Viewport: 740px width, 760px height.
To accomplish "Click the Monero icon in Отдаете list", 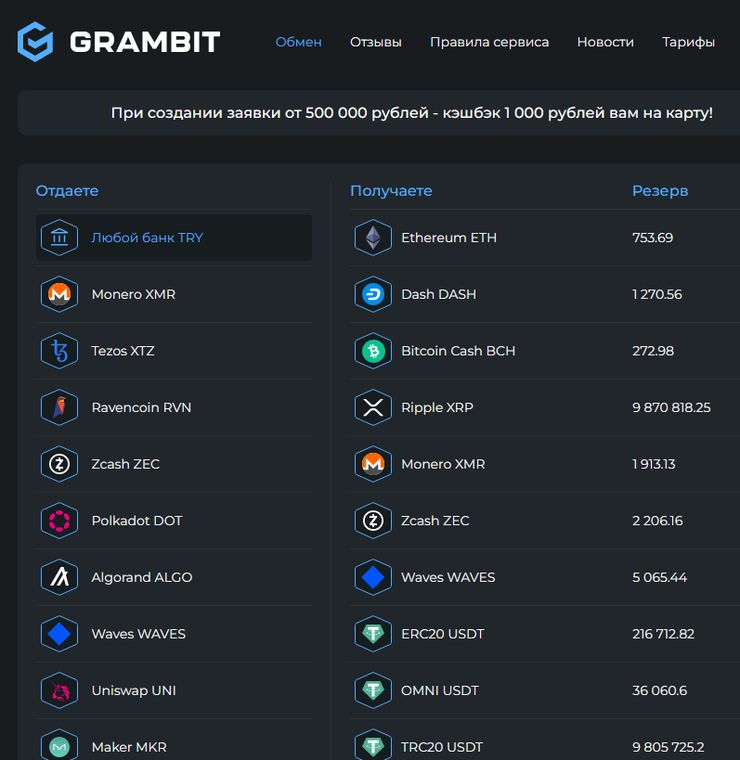I will click(59, 294).
